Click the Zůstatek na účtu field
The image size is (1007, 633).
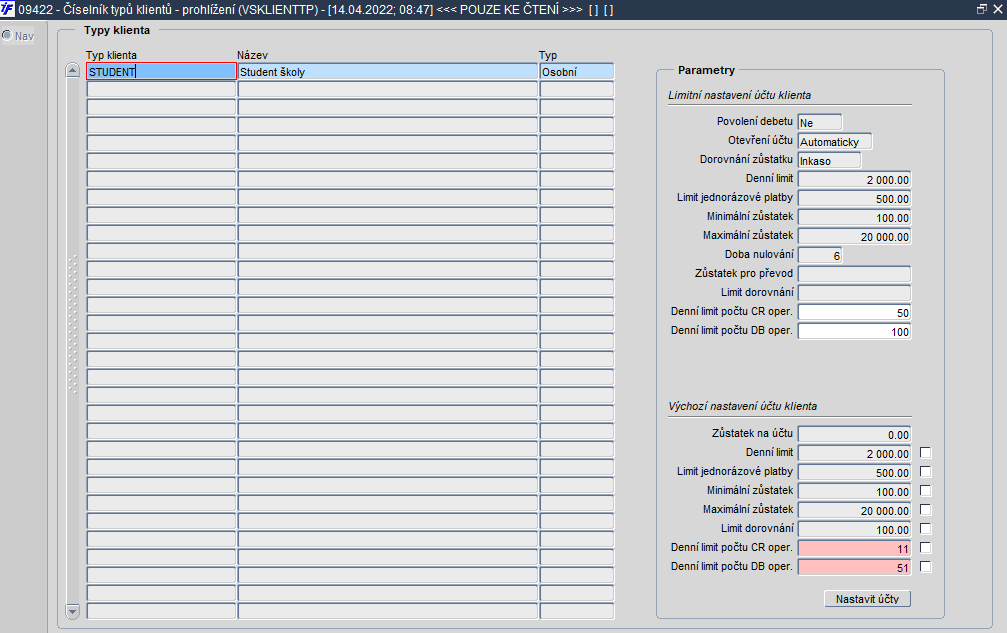click(854, 435)
